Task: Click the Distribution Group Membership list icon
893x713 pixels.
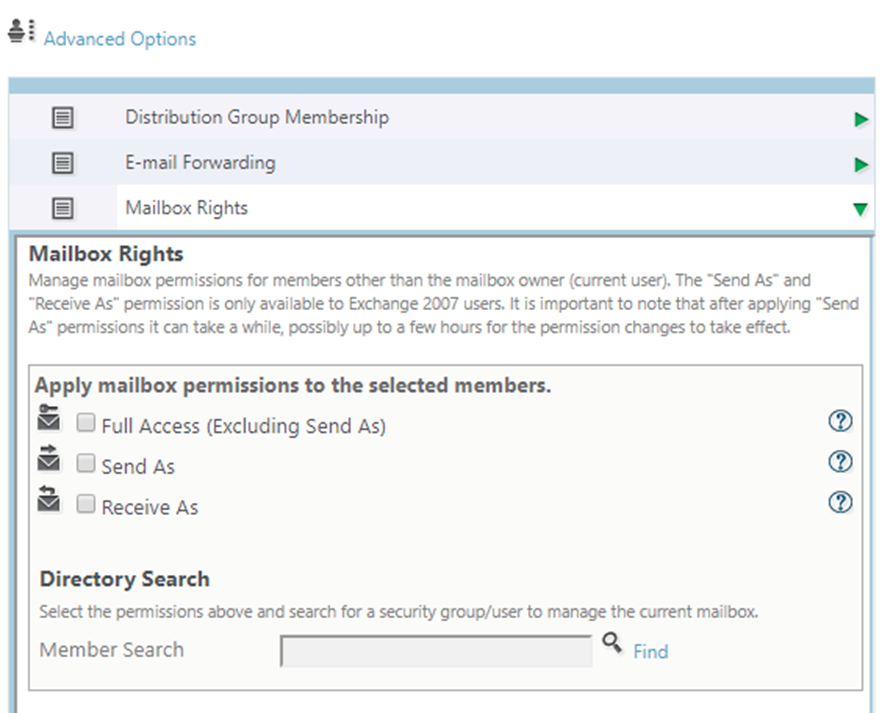Action: (x=63, y=118)
